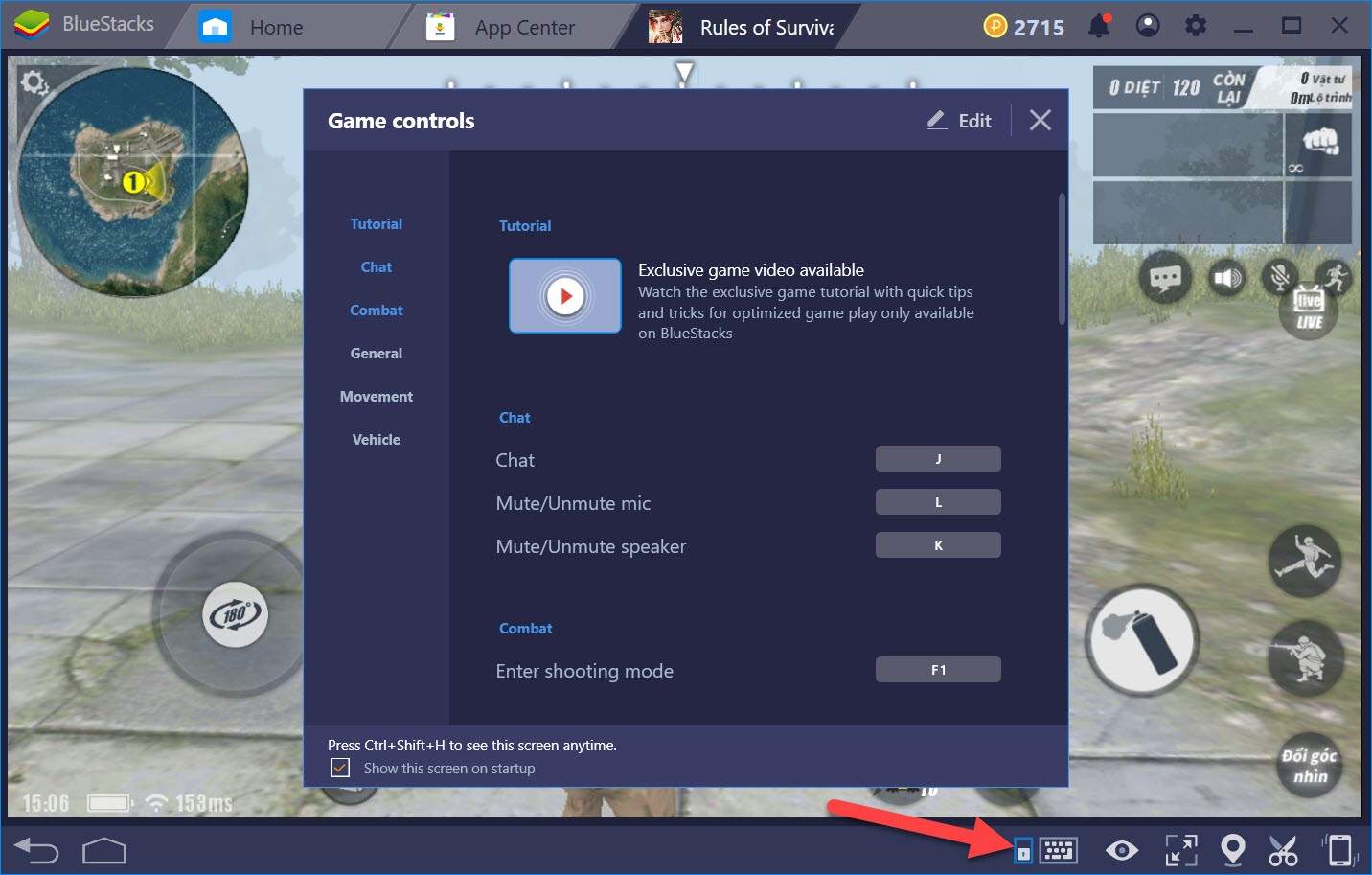
Task: Click the scissors screenshot icon
Action: point(1283,850)
